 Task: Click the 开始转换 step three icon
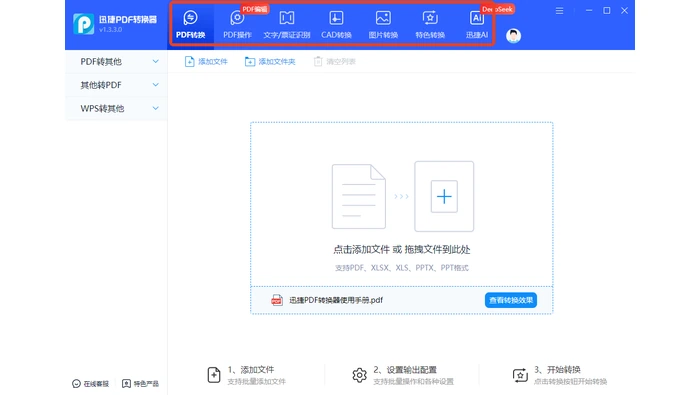tap(520, 375)
